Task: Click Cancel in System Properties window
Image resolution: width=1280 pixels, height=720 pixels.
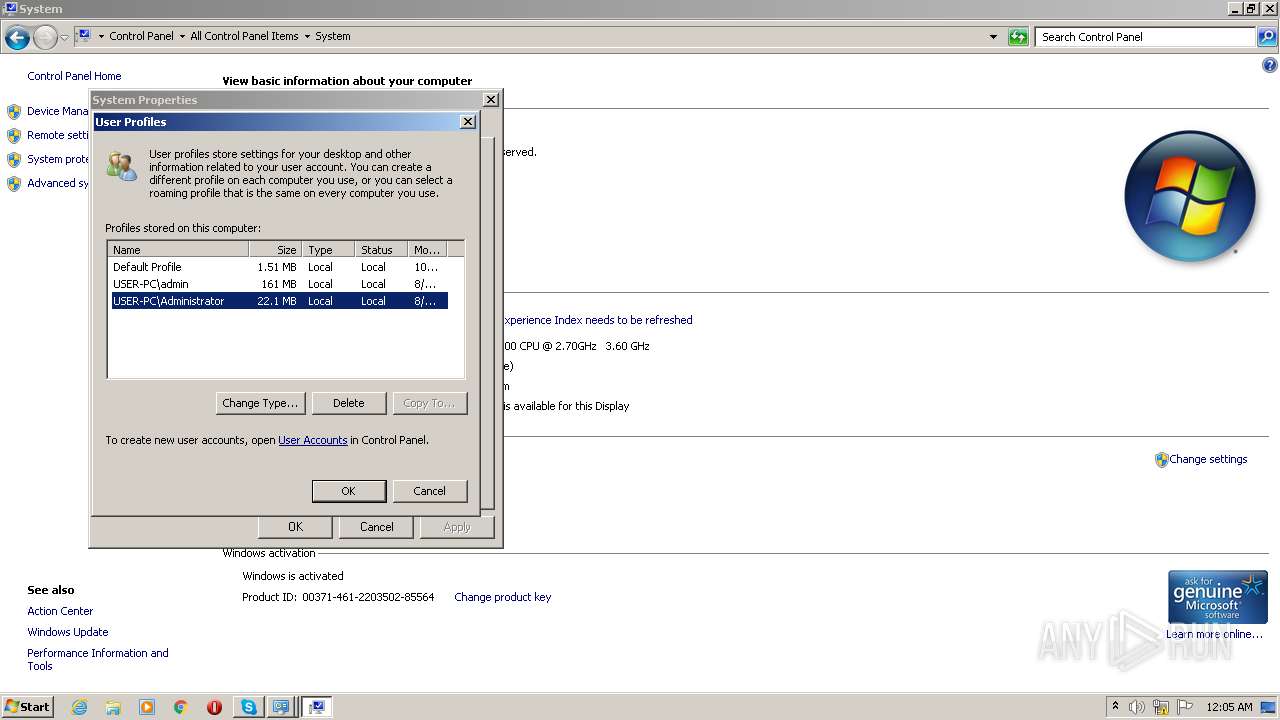Action: coord(376,527)
